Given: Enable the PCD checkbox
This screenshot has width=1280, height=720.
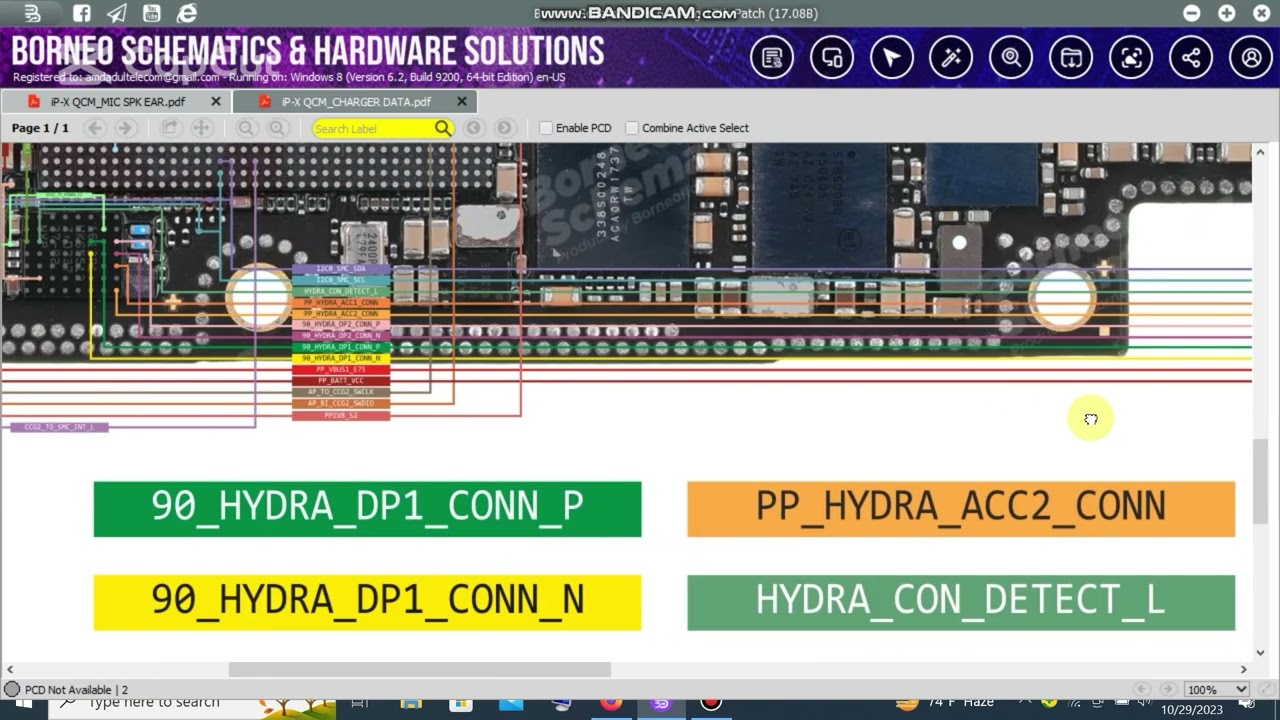Looking at the screenshot, I should pos(546,128).
